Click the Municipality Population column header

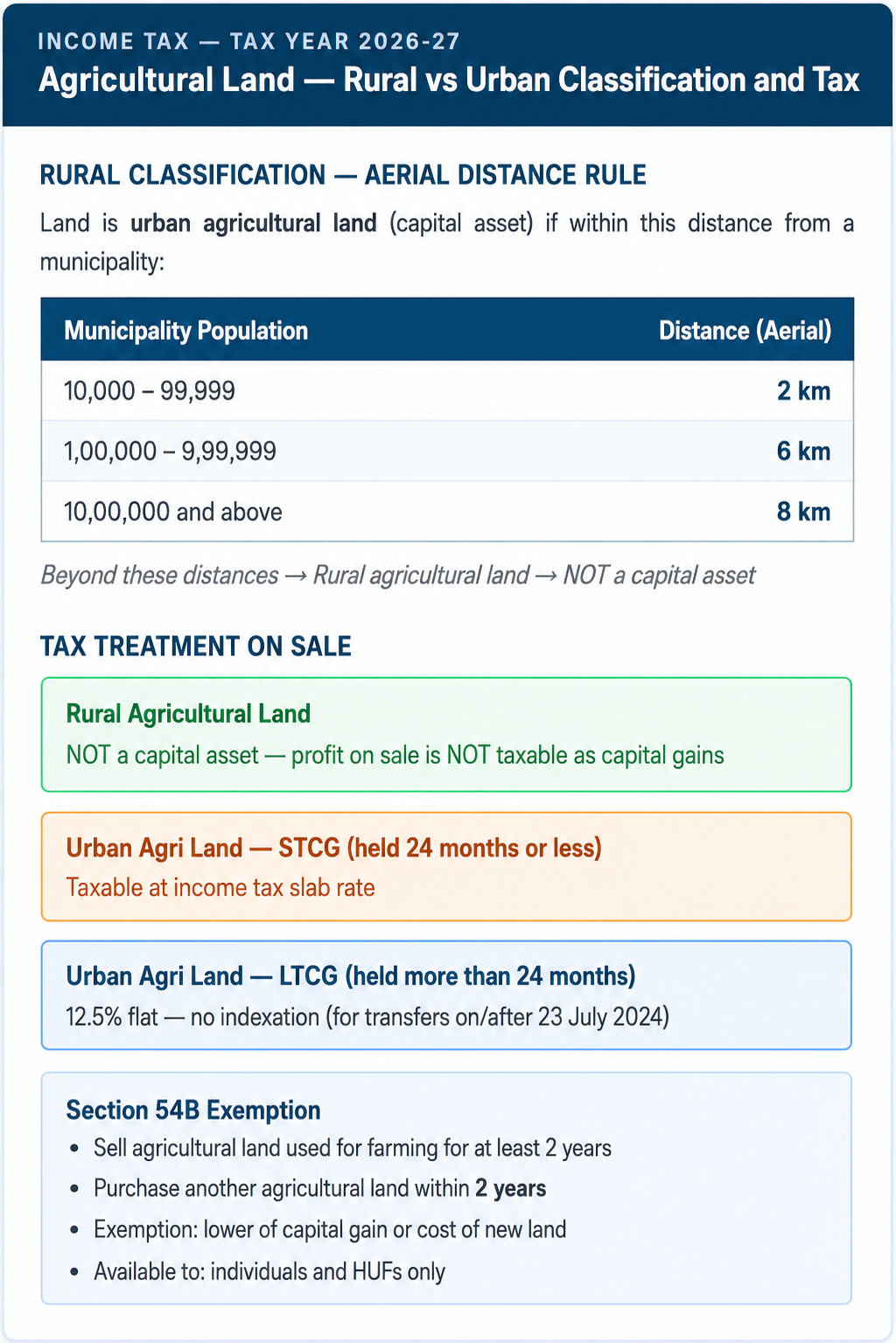(185, 331)
